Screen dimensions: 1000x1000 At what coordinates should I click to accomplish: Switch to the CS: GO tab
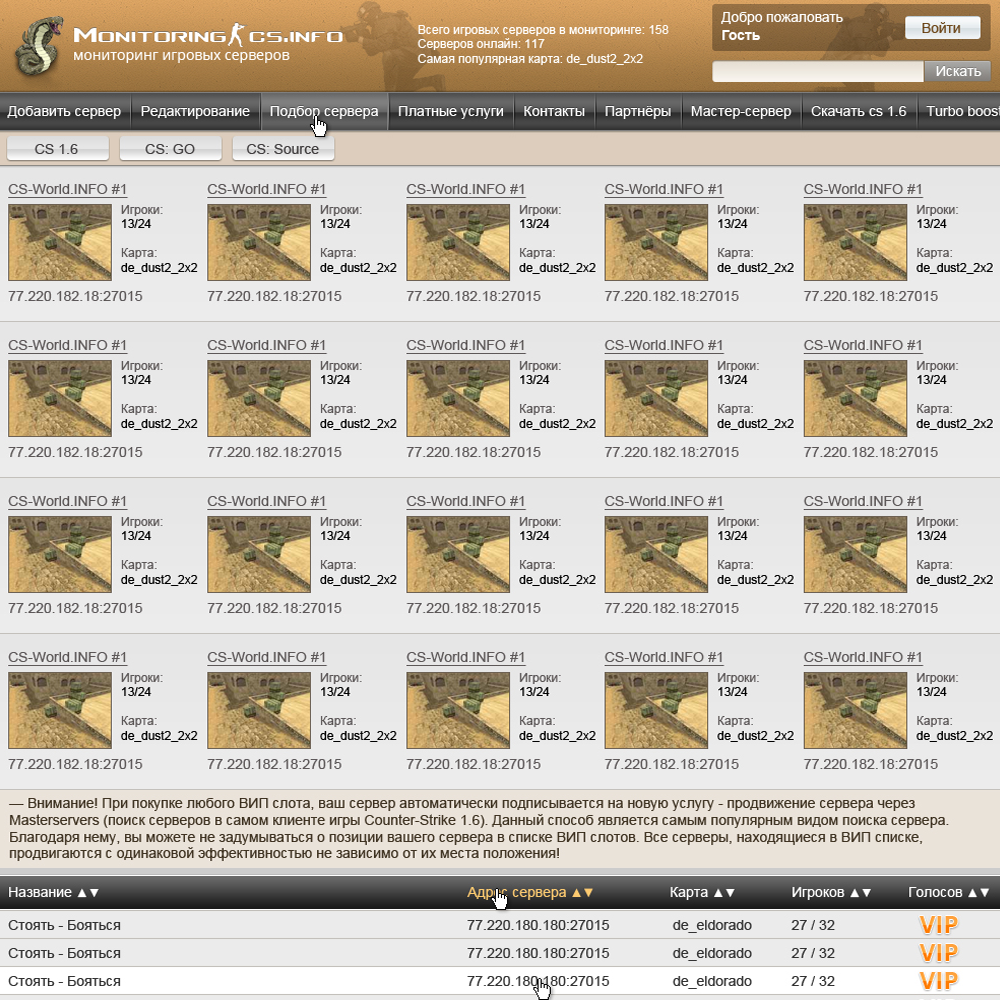[x=170, y=149]
